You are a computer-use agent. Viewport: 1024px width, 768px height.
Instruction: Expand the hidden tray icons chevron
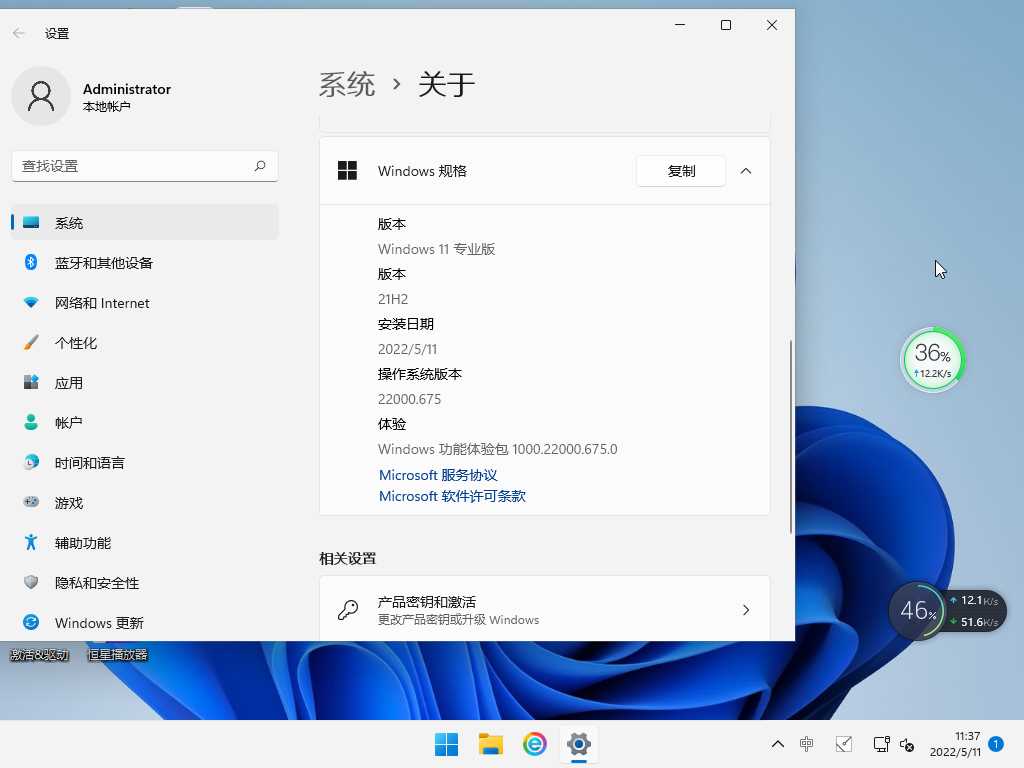(x=778, y=744)
